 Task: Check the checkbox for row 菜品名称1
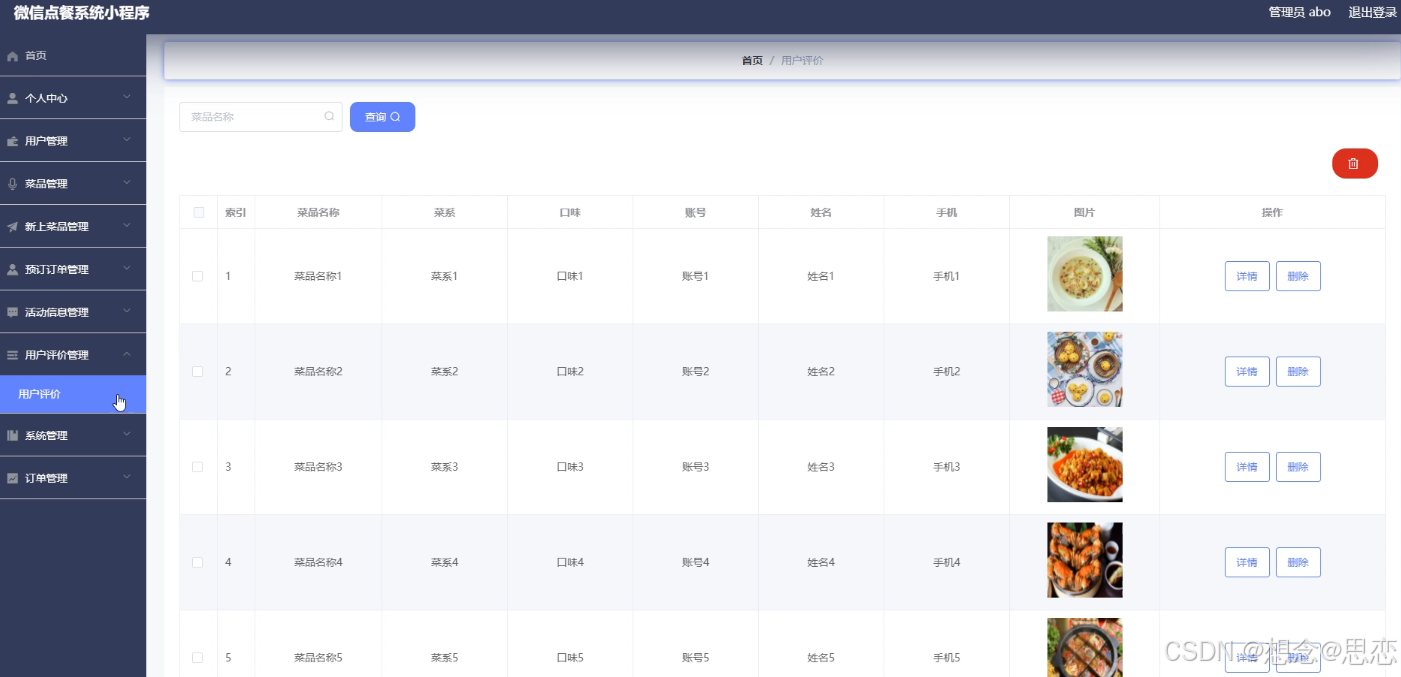coord(198,276)
